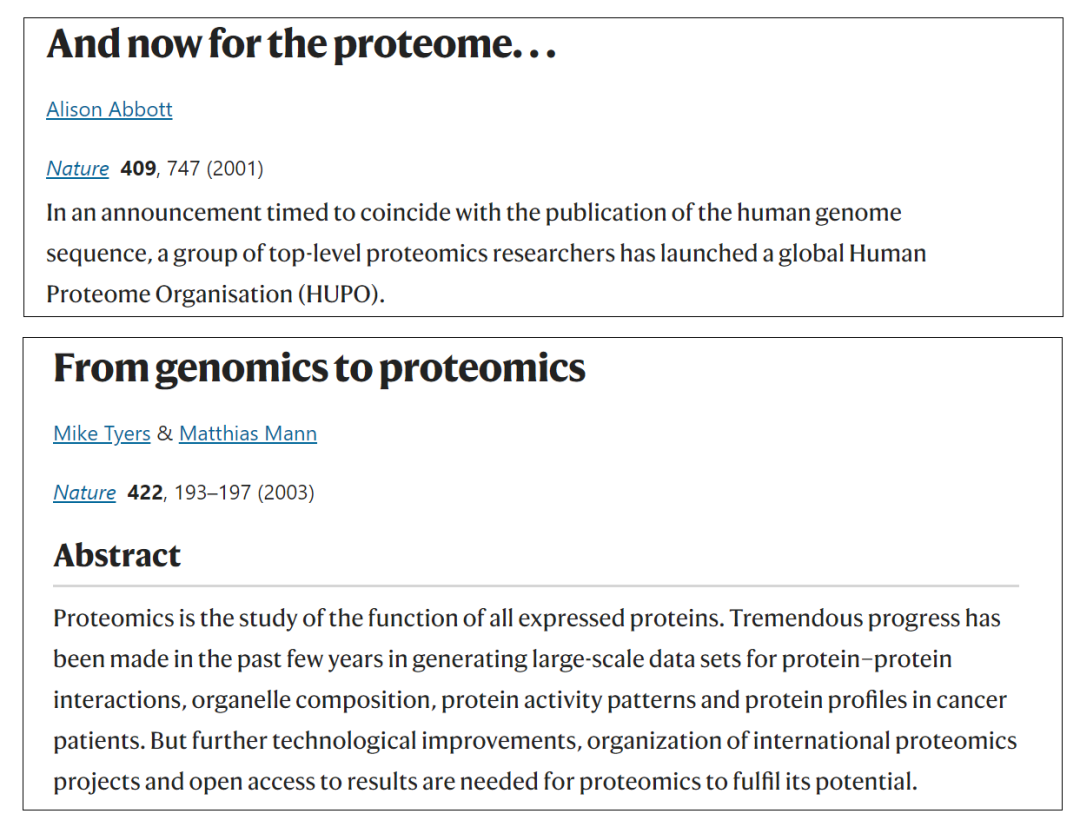The image size is (1080, 827).
Task: Click the bold volume number 422
Action: click(145, 493)
